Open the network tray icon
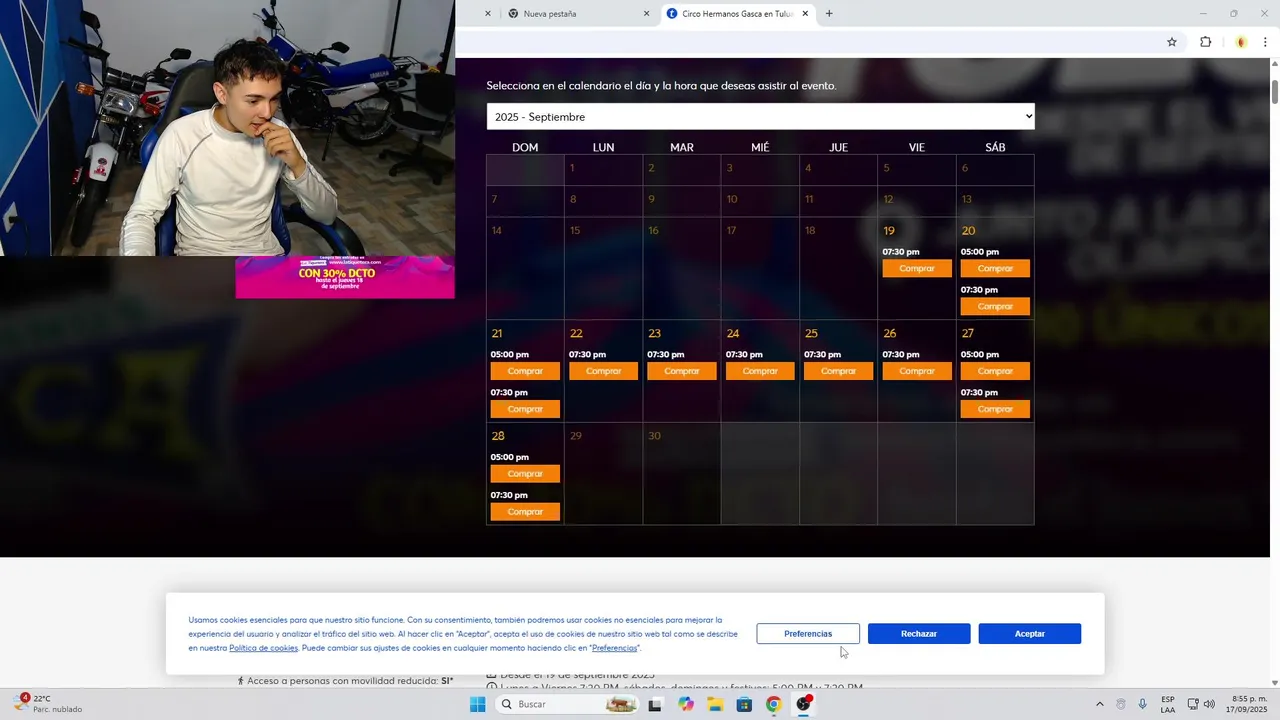The width and height of the screenshot is (1280, 720). pyautogui.click(x=1193, y=704)
